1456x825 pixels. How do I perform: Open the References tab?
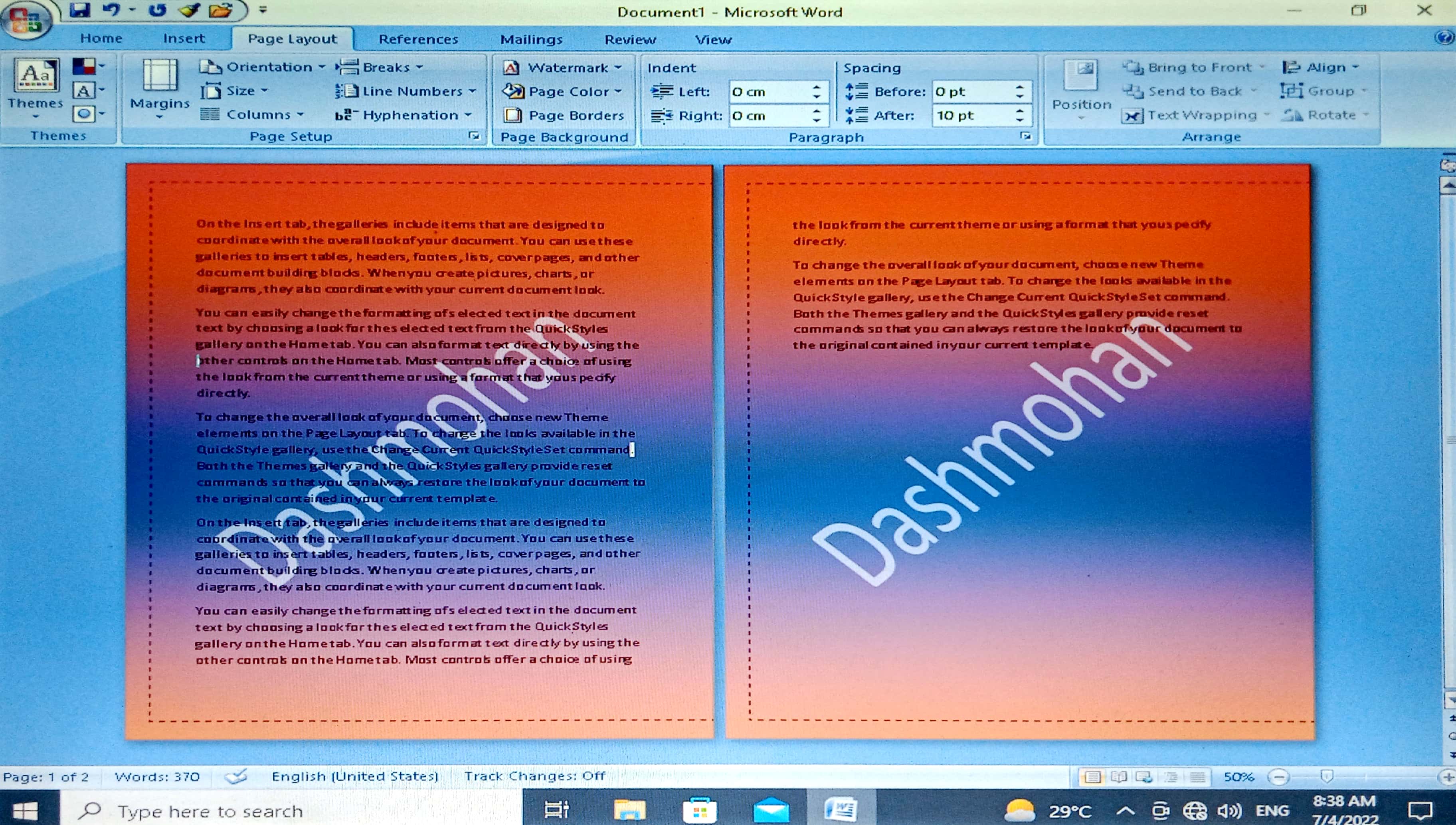coord(418,39)
